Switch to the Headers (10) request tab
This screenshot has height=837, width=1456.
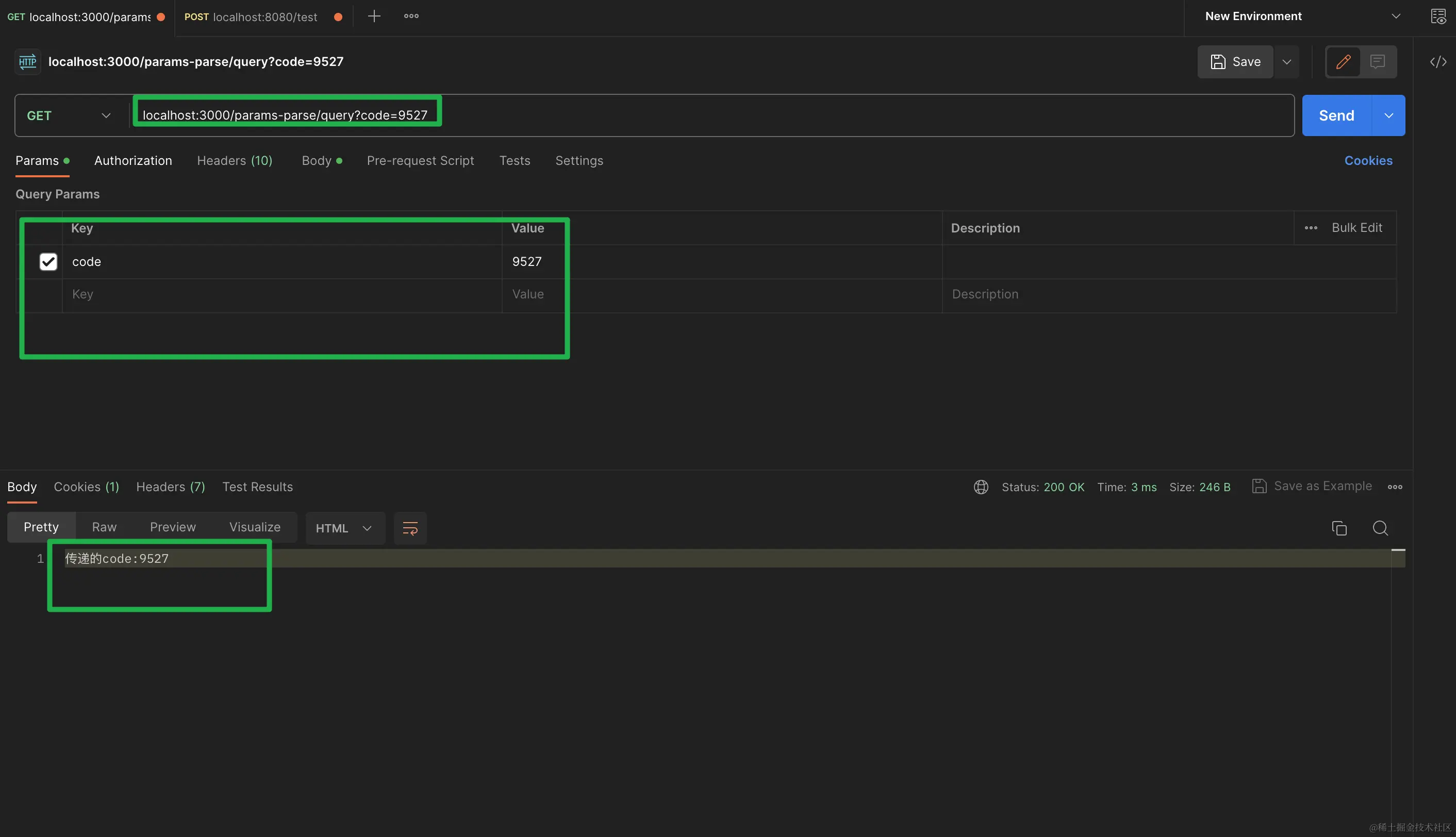235,160
